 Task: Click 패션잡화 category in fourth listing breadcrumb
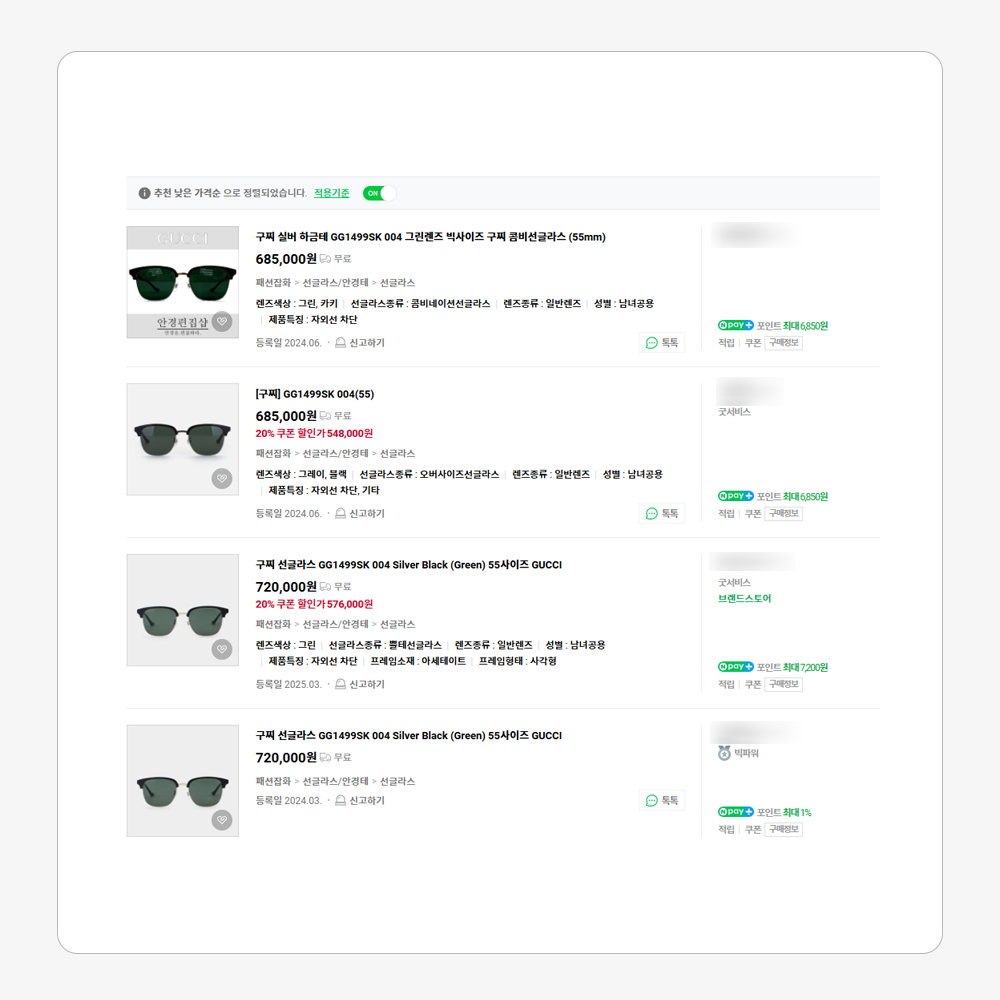(273, 781)
